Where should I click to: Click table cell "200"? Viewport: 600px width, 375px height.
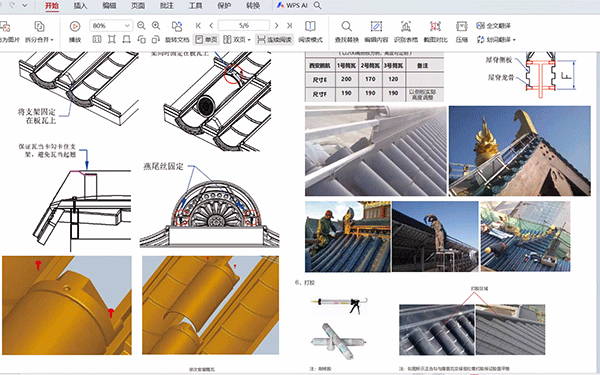(346, 79)
